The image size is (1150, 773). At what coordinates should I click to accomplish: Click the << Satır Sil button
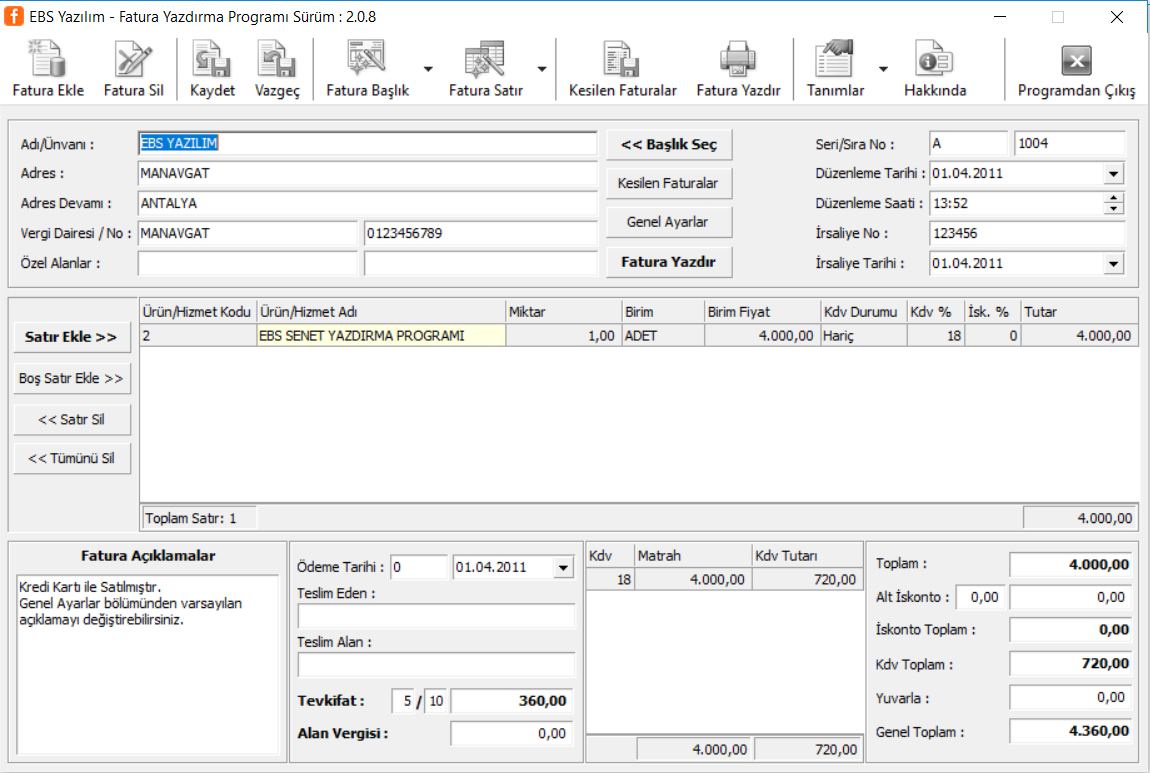coord(71,420)
